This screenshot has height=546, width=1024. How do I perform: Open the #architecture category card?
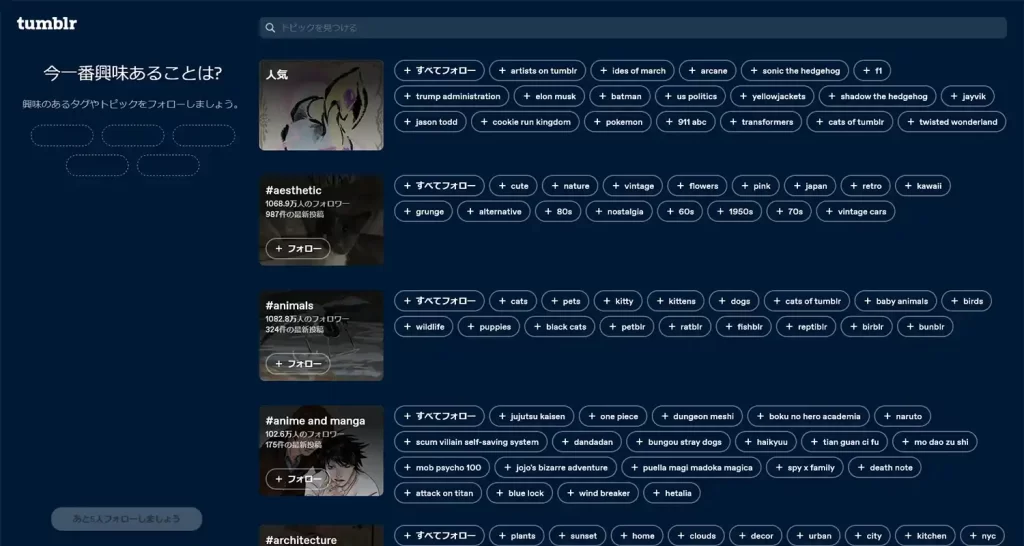tap(321, 536)
